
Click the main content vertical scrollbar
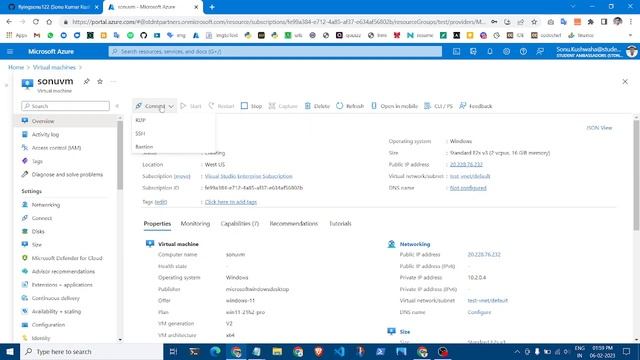pyautogui.click(x=636, y=176)
